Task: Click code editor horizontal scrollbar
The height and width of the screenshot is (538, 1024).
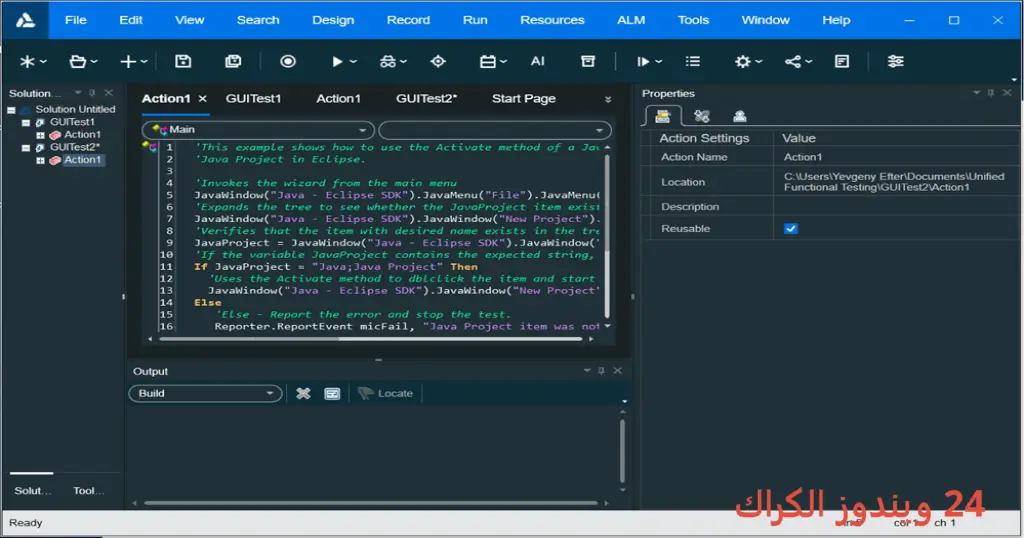Action: (x=370, y=339)
